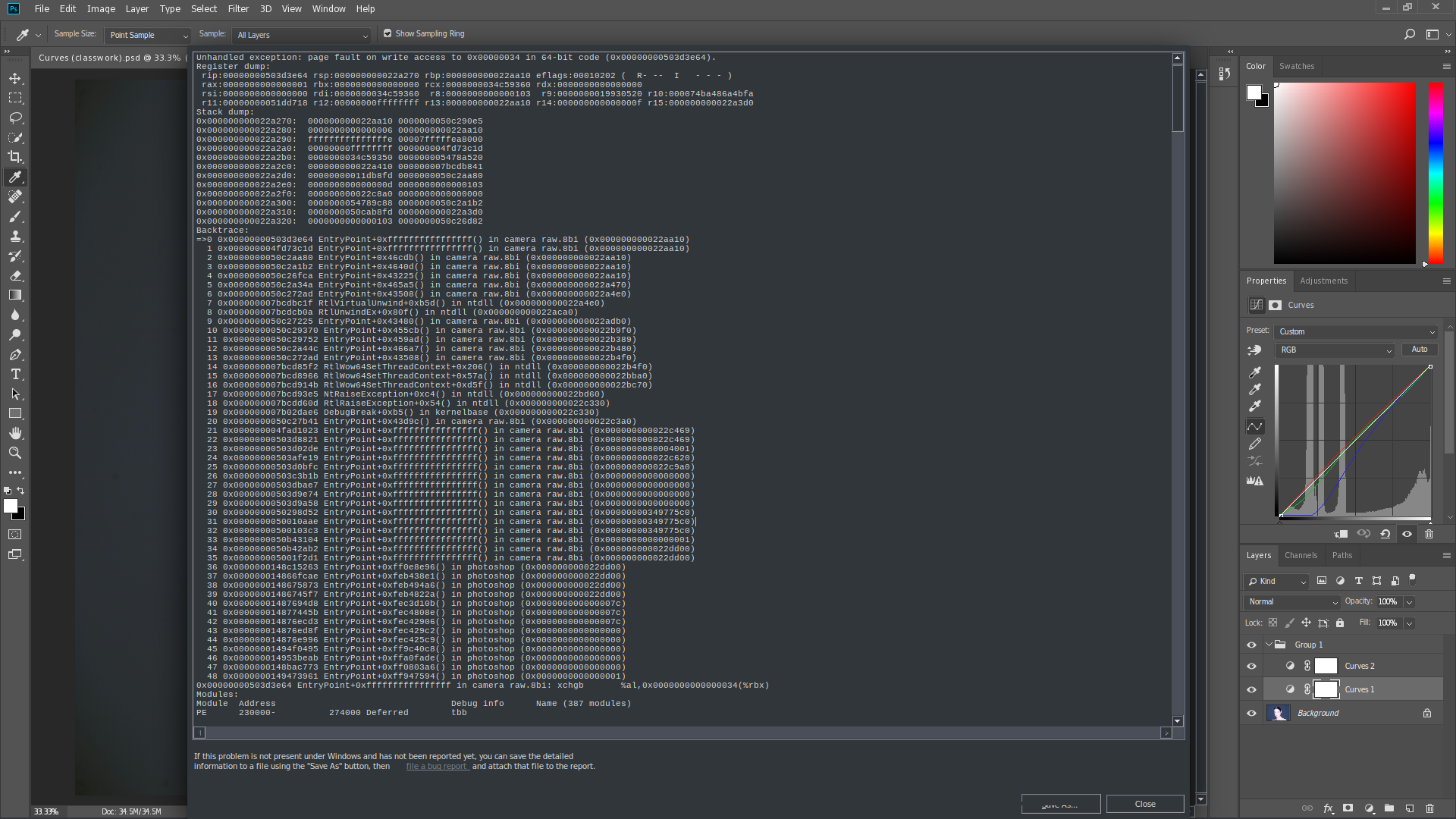
Task: Open the Curves Preset dropdown
Action: tap(1356, 331)
